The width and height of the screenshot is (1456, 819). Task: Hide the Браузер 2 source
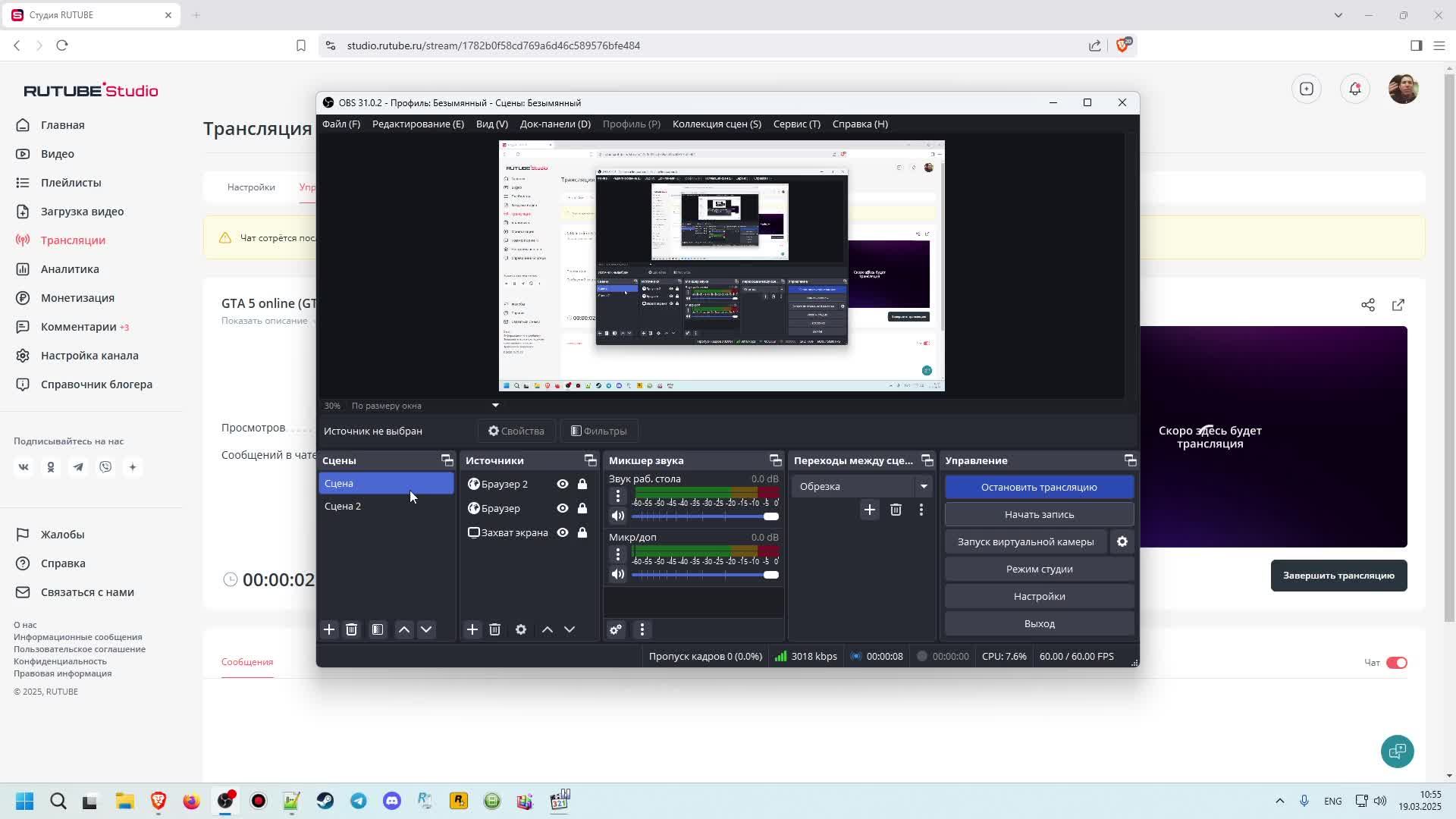563,484
